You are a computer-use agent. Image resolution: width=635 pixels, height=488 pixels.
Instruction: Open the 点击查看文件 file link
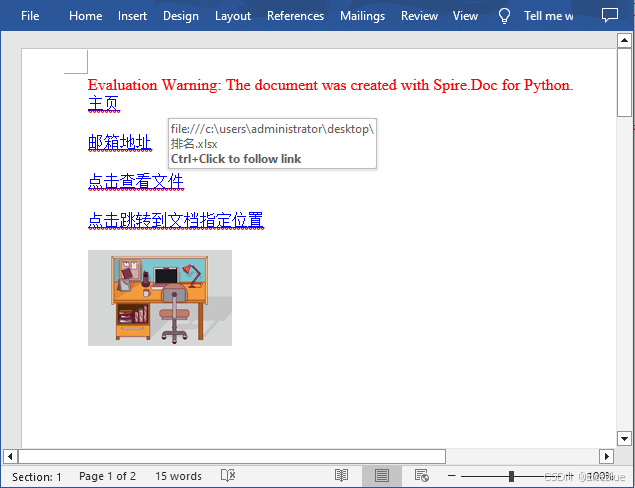coord(136,181)
